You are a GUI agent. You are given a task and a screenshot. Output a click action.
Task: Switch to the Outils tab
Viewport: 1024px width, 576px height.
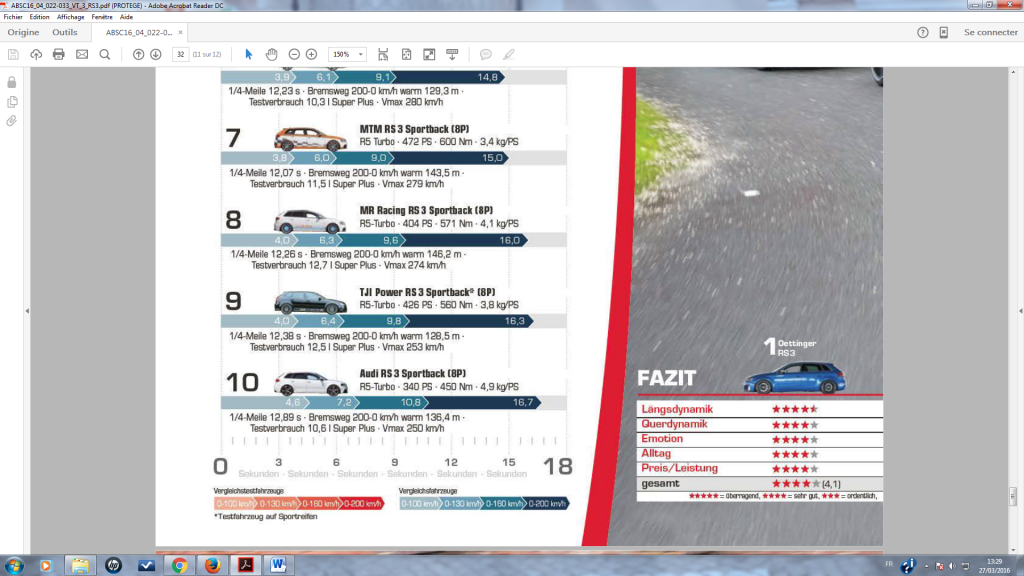(x=65, y=32)
